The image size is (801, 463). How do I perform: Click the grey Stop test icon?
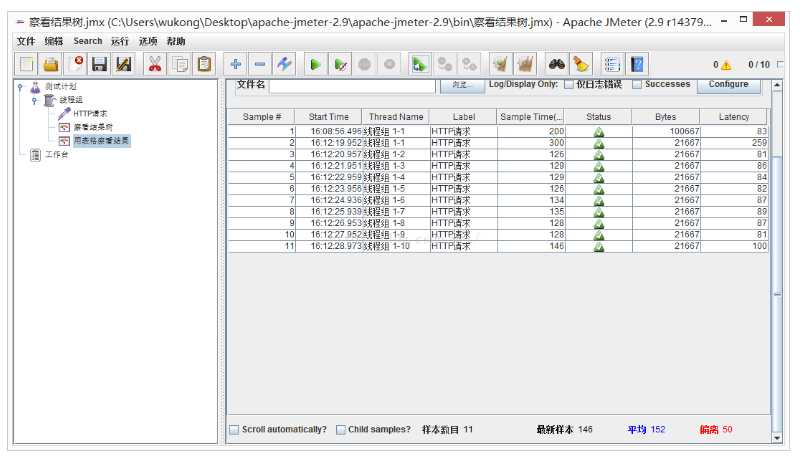[364, 64]
